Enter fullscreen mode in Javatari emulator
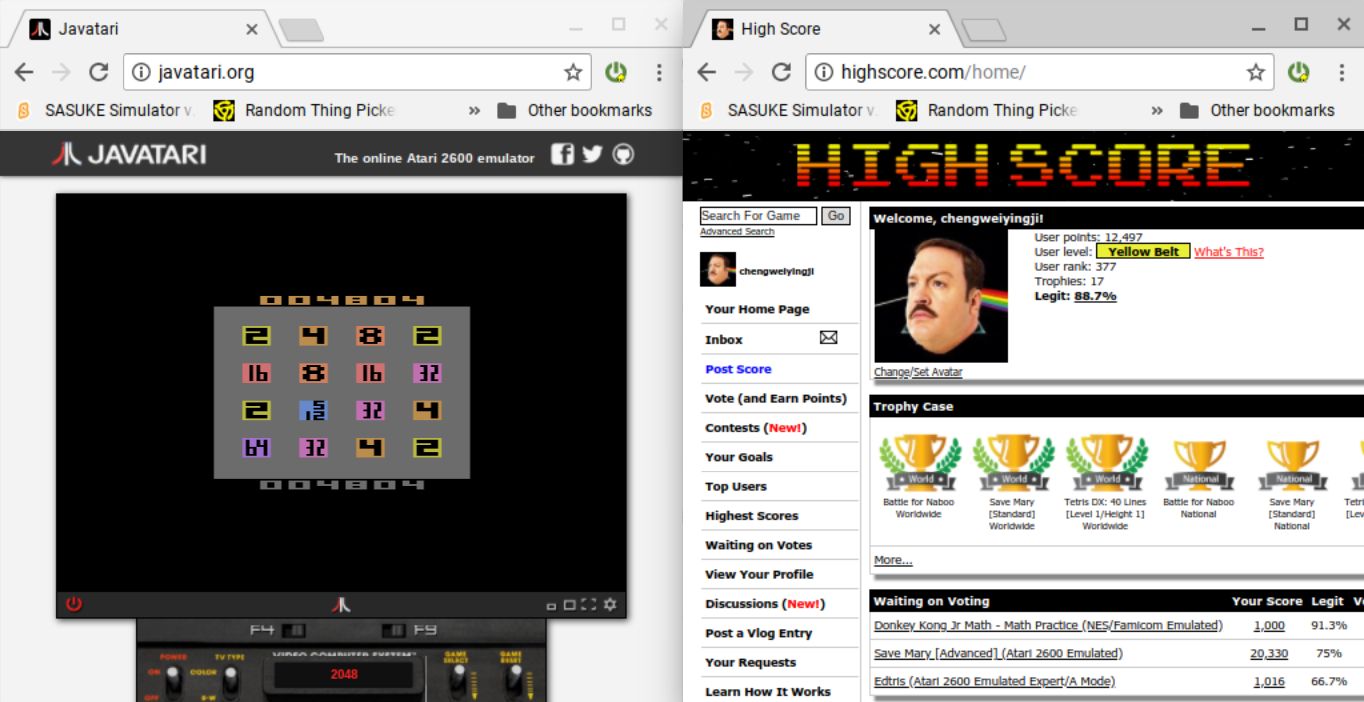 click(x=590, y=605)
